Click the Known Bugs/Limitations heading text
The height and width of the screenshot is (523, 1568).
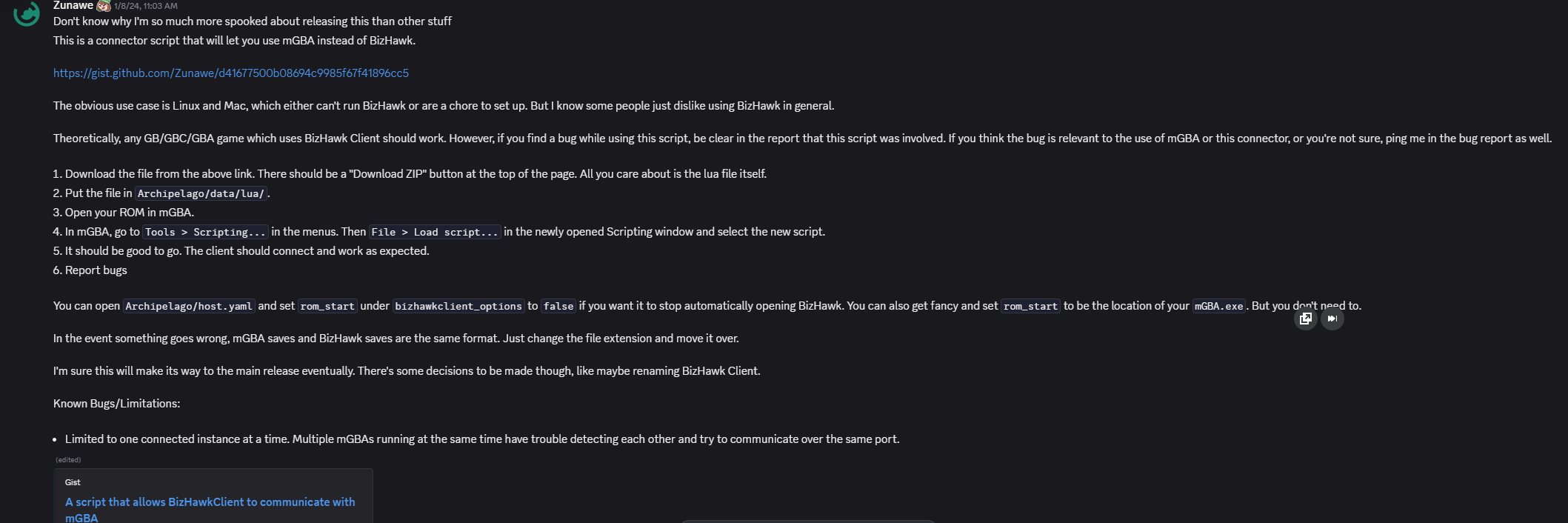116,404
